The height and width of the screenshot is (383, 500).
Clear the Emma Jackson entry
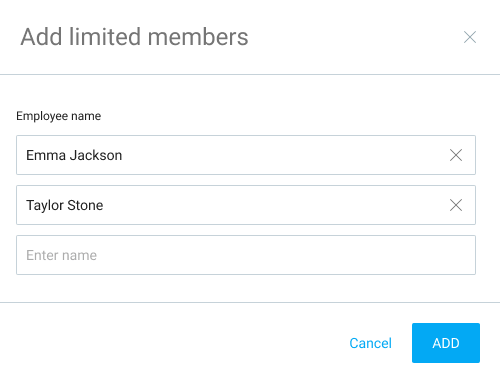tap(456, 155)
